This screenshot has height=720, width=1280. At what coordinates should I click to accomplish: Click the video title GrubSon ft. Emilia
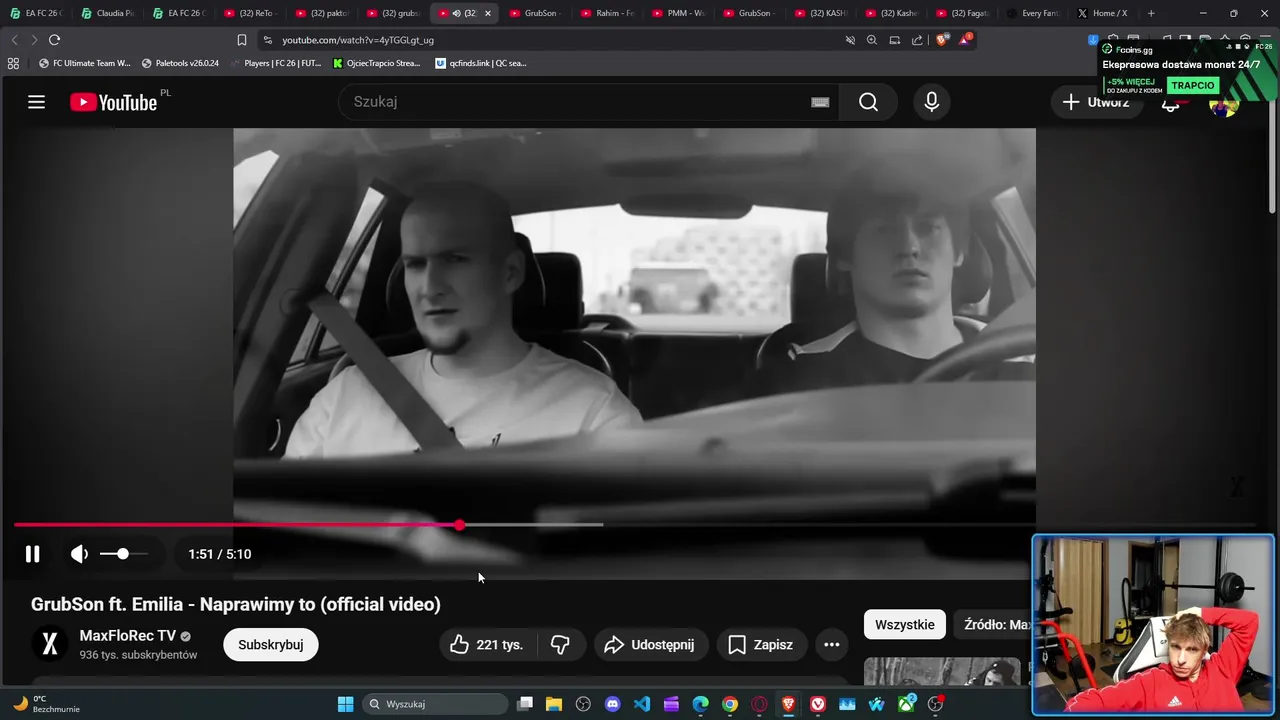[236, 604]
